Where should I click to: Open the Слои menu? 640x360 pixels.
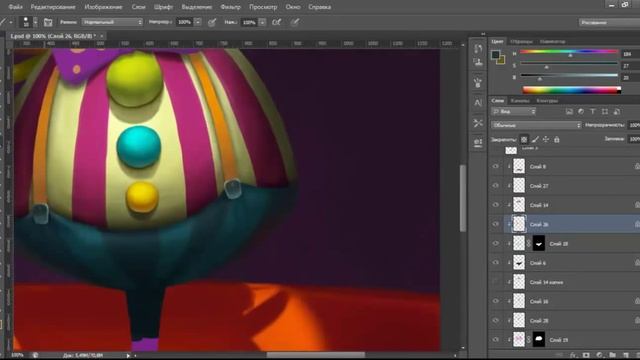[138, 7]
